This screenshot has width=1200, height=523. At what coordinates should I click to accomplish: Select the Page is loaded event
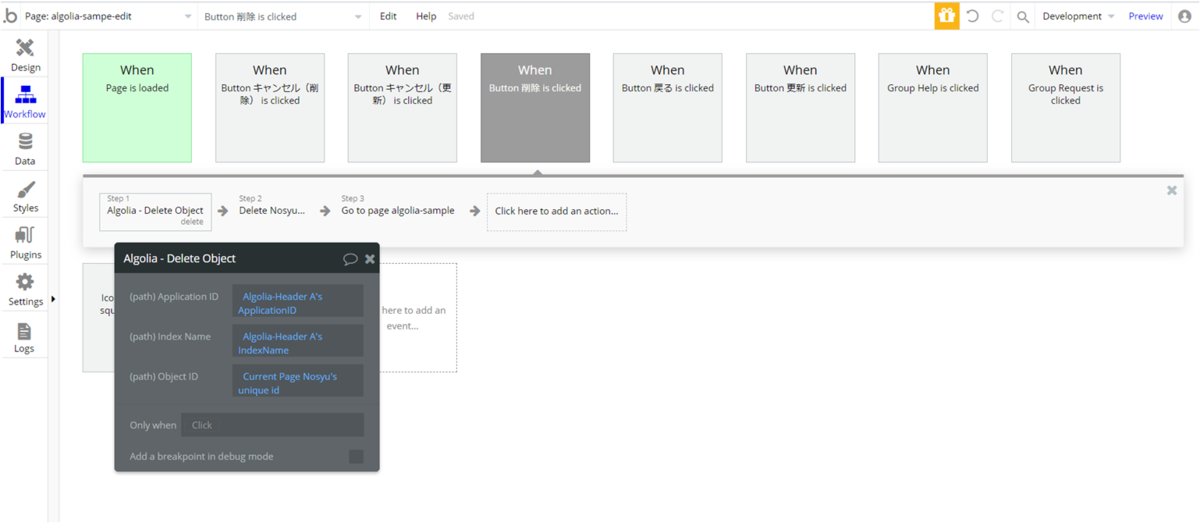tap(137, 108)
